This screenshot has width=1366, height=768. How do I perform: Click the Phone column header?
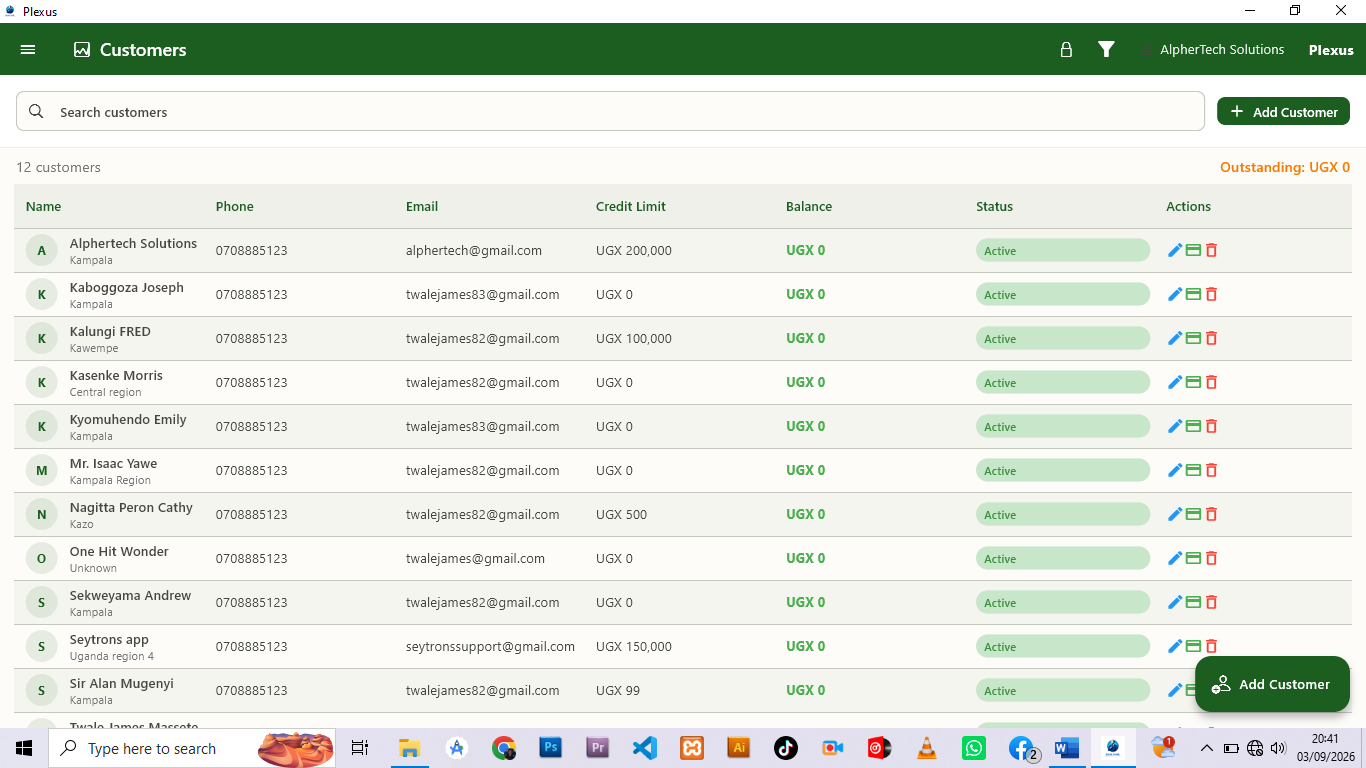[235, 206]
